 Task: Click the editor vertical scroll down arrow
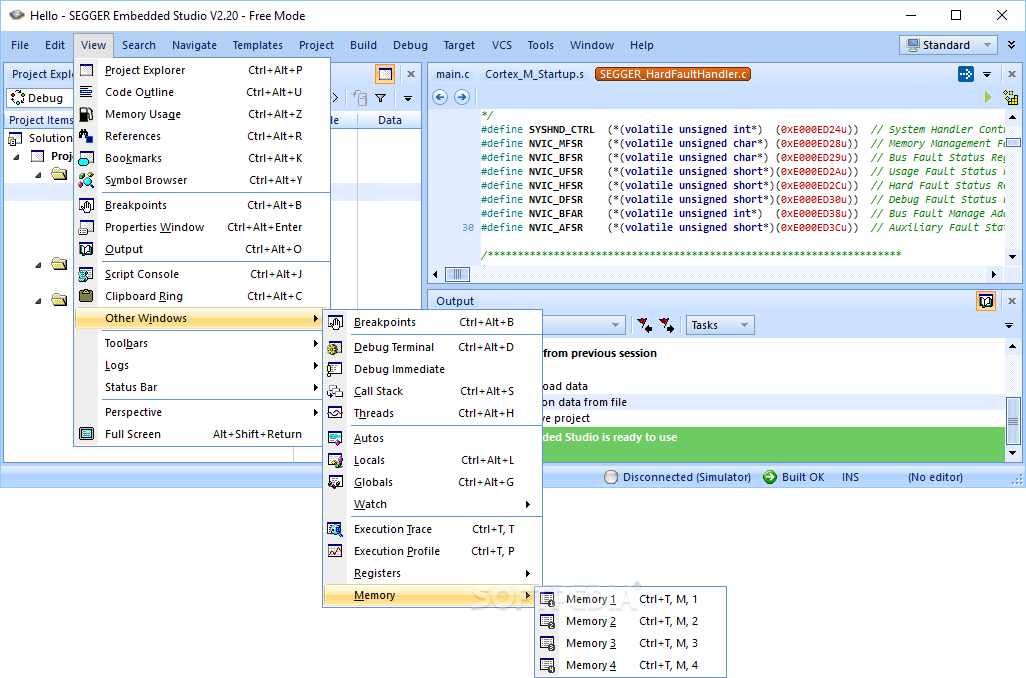[1012, 257]
